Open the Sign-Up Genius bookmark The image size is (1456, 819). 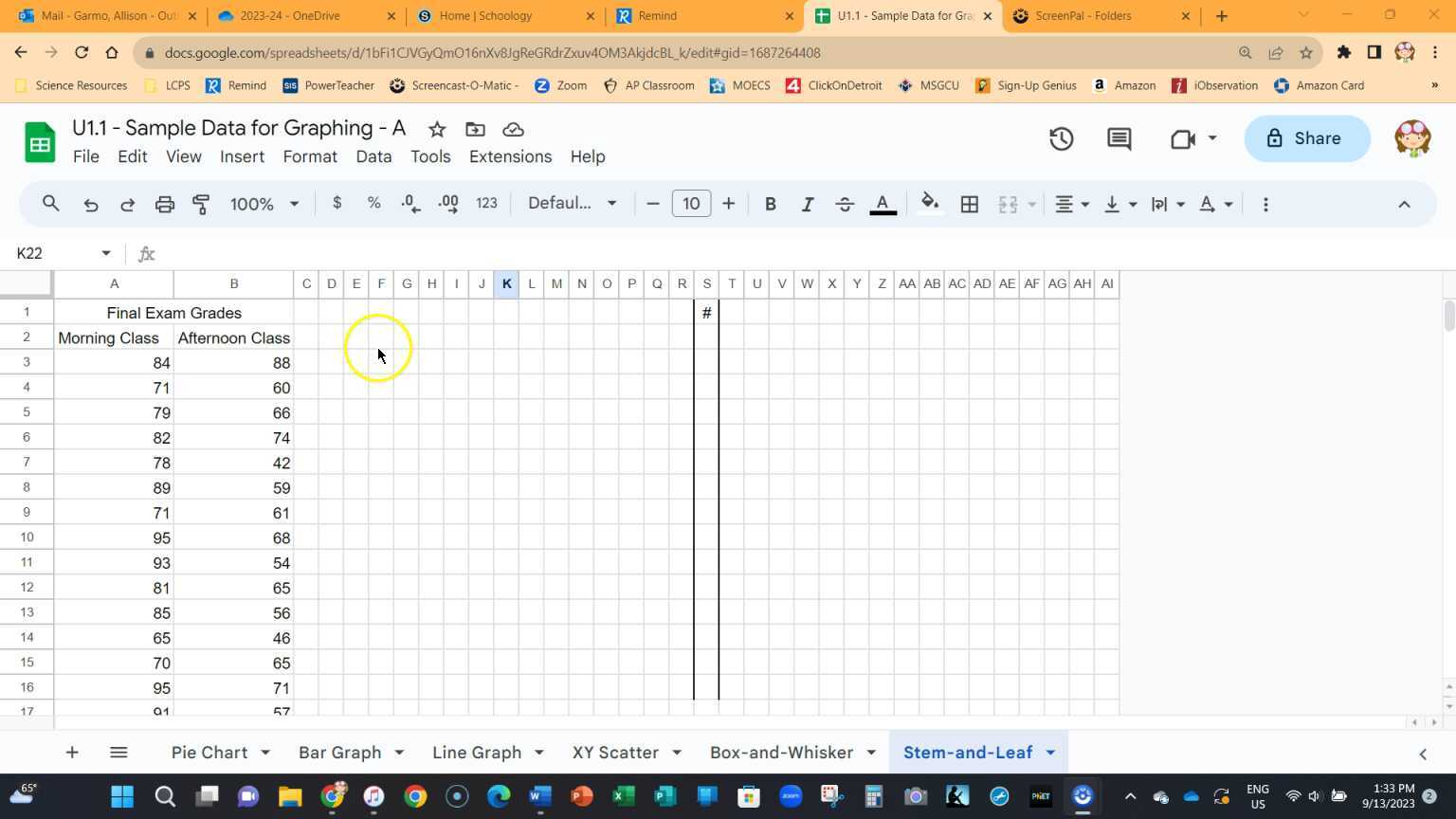(1032, 85)
